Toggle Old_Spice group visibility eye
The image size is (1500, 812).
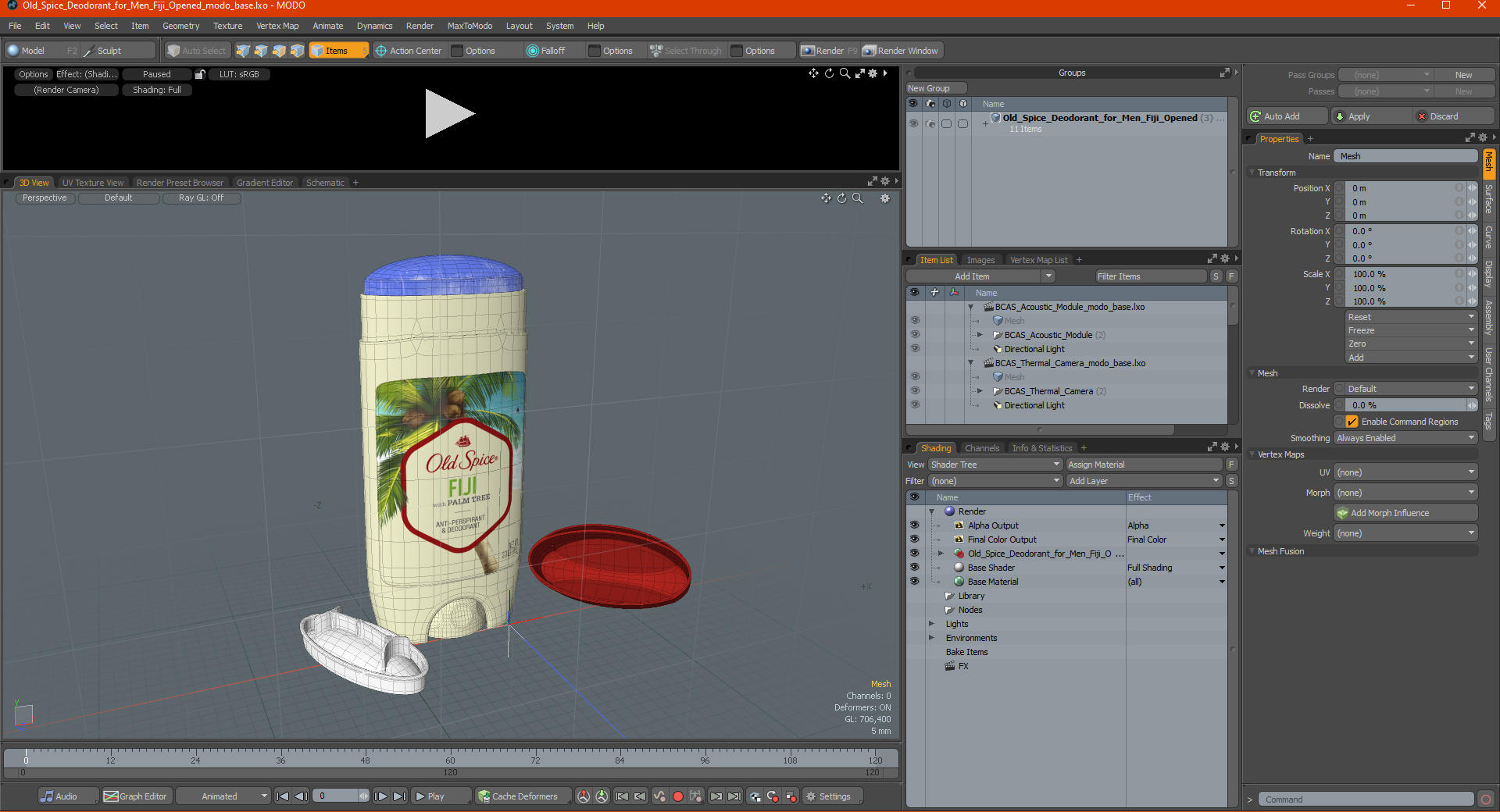pos(913,123)
